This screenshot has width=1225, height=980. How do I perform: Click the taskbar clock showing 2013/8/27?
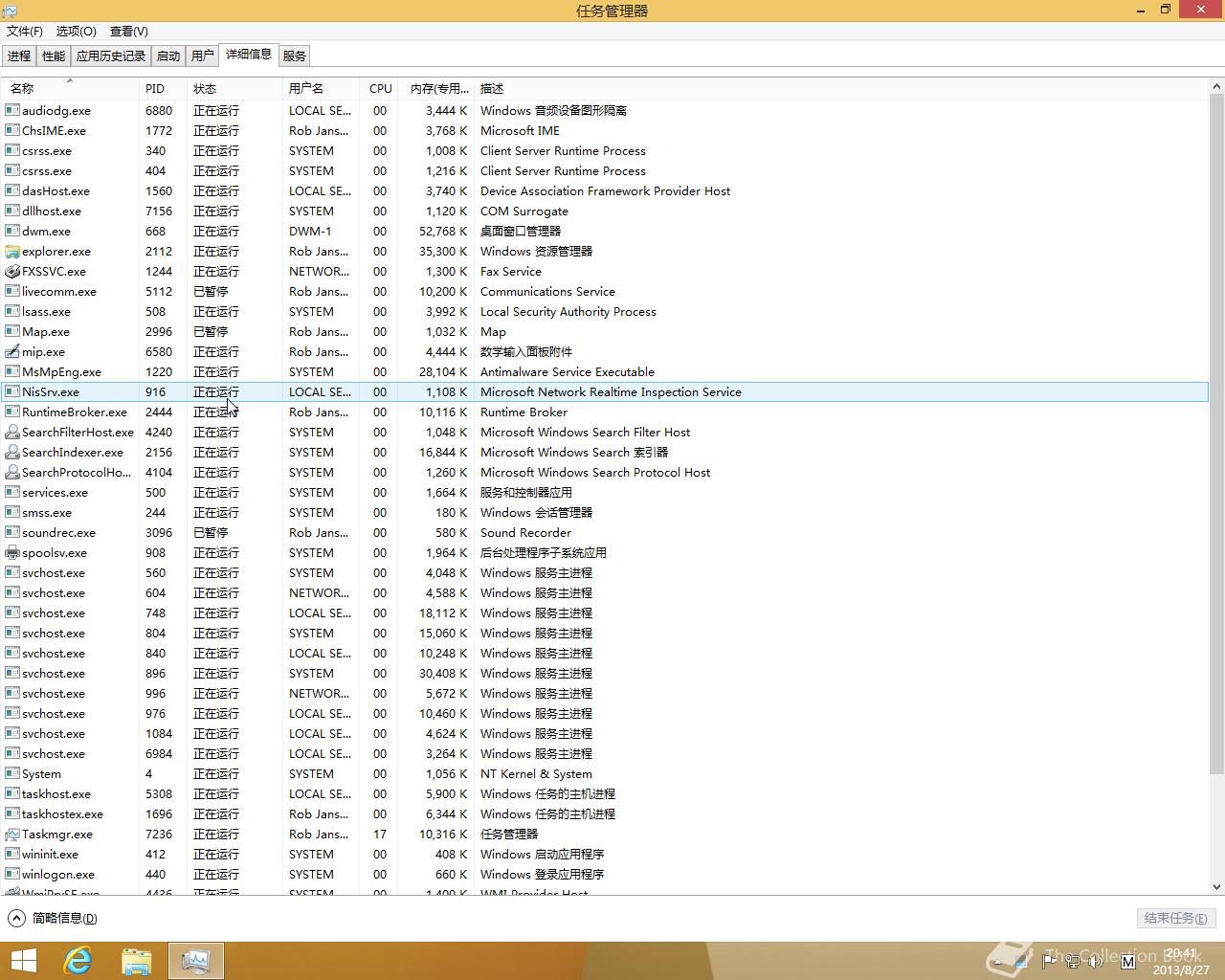coord(1181,962)
